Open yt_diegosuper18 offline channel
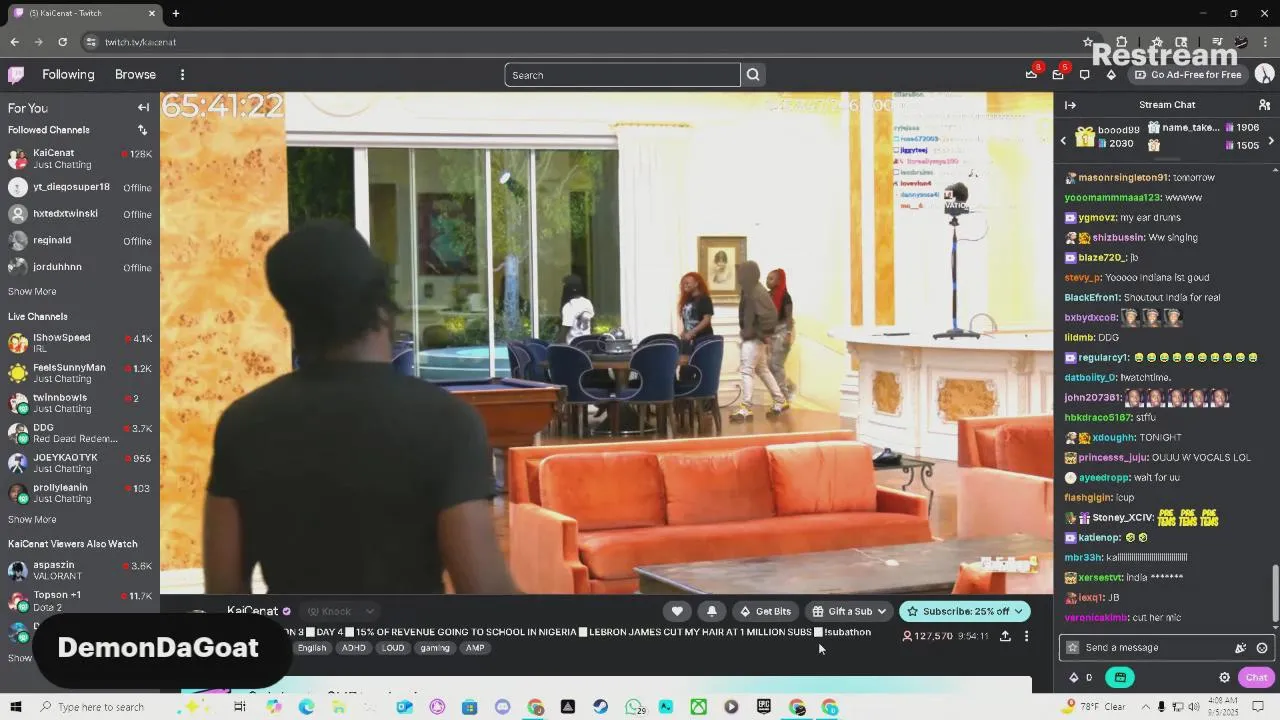 (80, 187)
